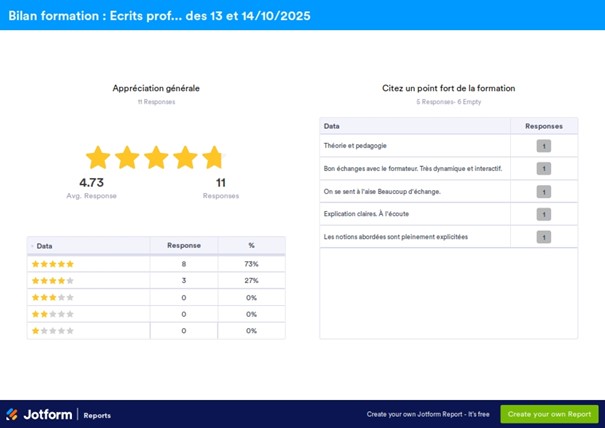Viewport: 605px width, 428px height.
Task: Click the five-star row icon in table
Action: (53, 264)
